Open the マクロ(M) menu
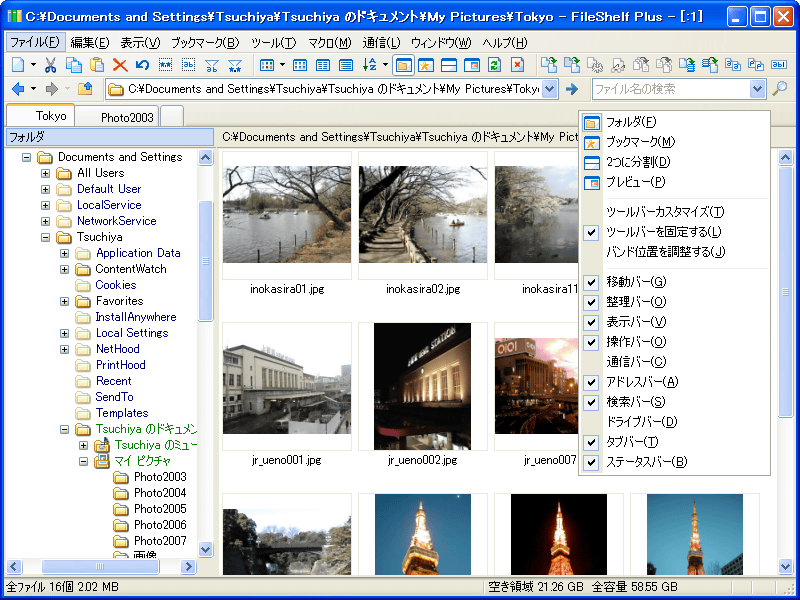 (x=330, y=42)
